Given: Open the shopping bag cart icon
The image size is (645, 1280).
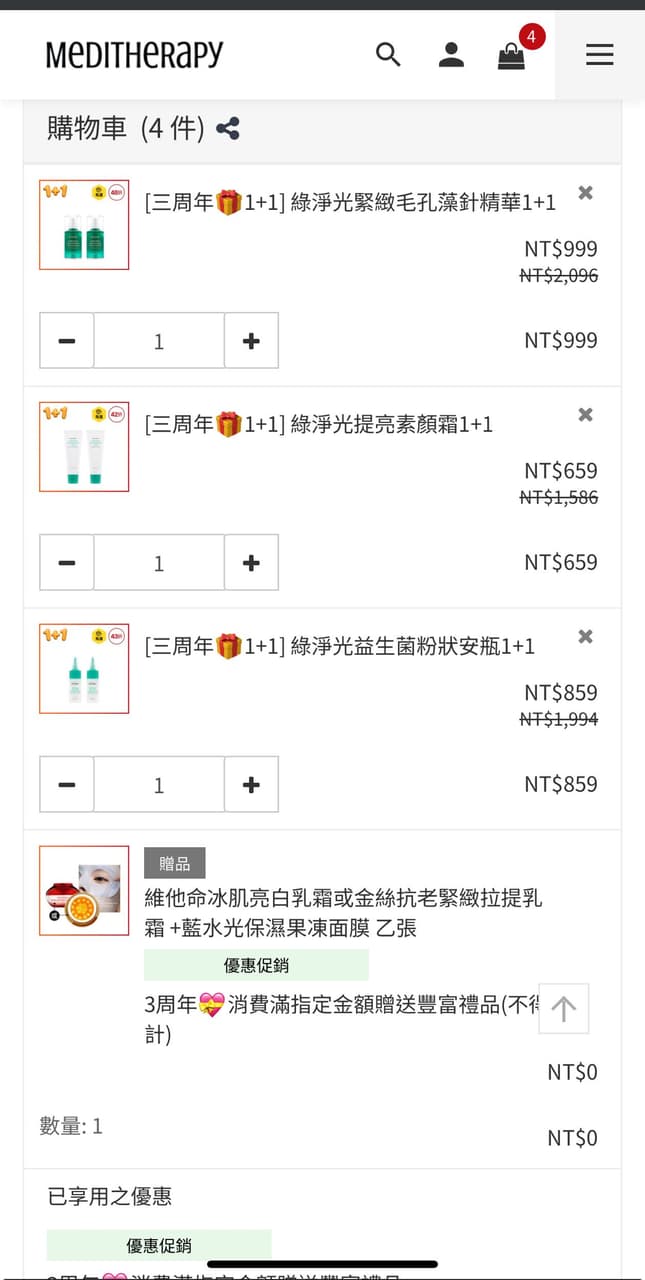Looking at the screenshot, I should [511, 56].
